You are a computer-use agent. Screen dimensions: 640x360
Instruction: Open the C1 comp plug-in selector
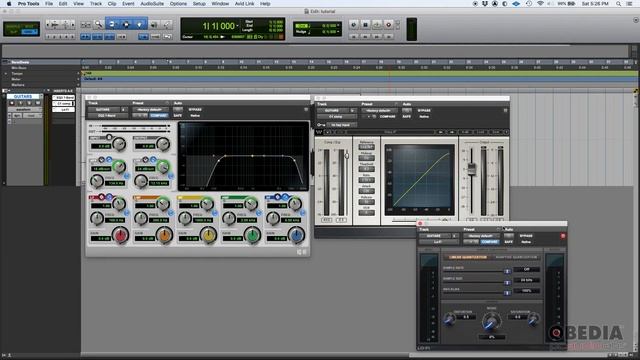point(336,117)
